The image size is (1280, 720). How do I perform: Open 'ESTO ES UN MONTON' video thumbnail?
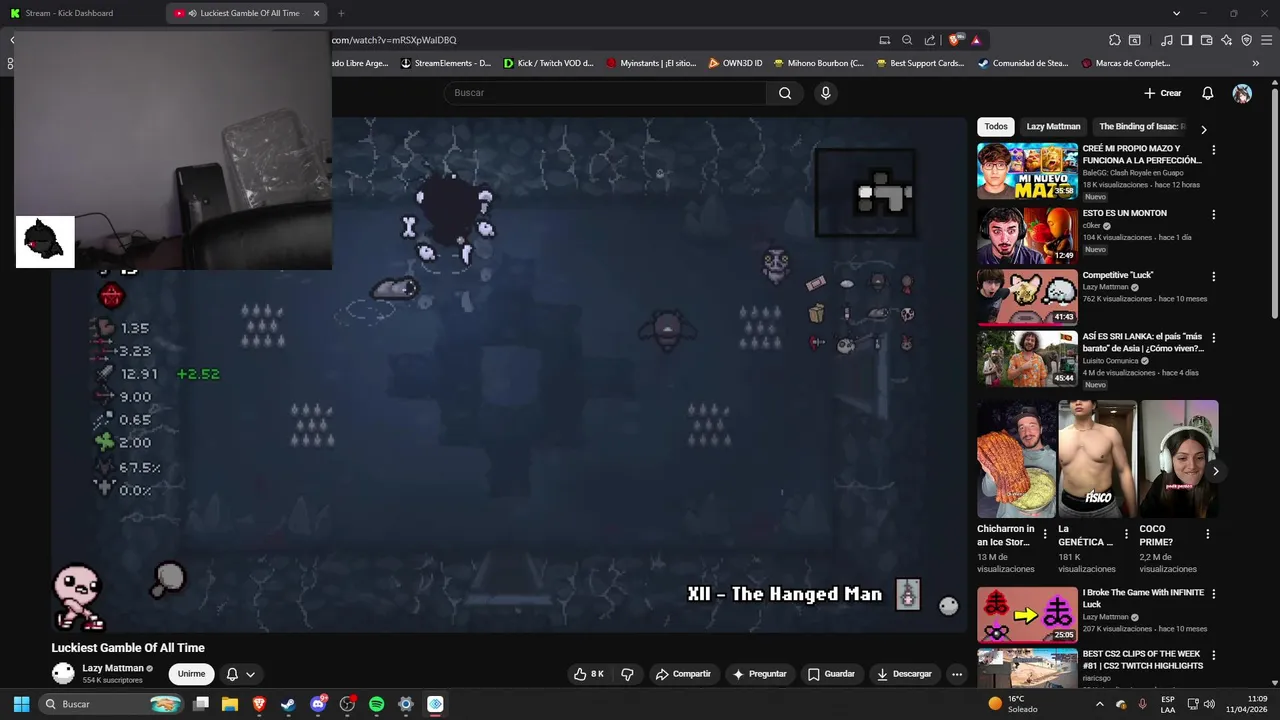(x=1027, y=235)
